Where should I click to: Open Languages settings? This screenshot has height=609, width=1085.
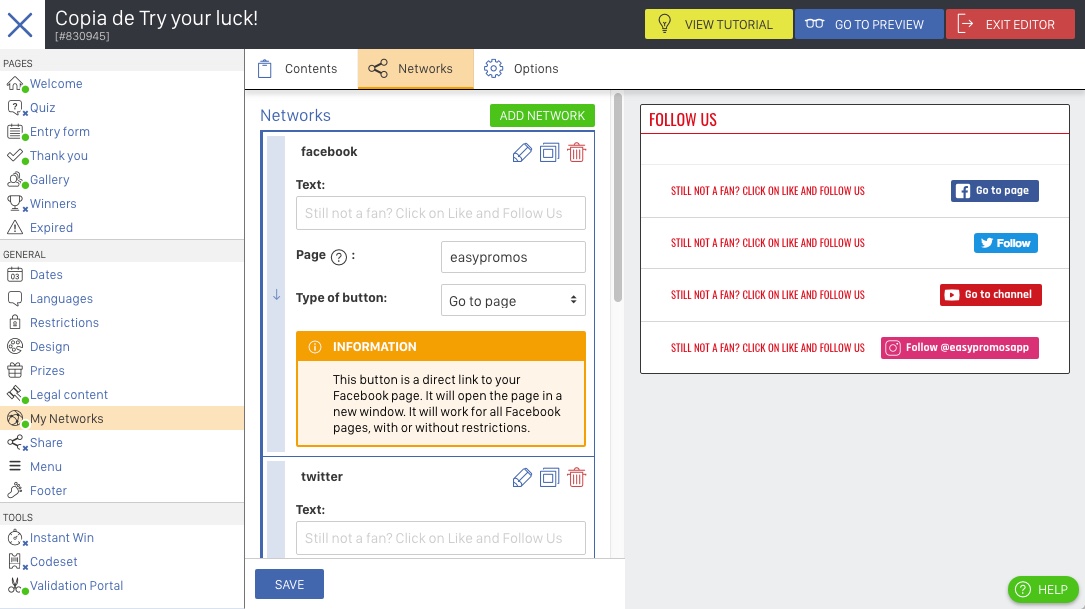61,299
